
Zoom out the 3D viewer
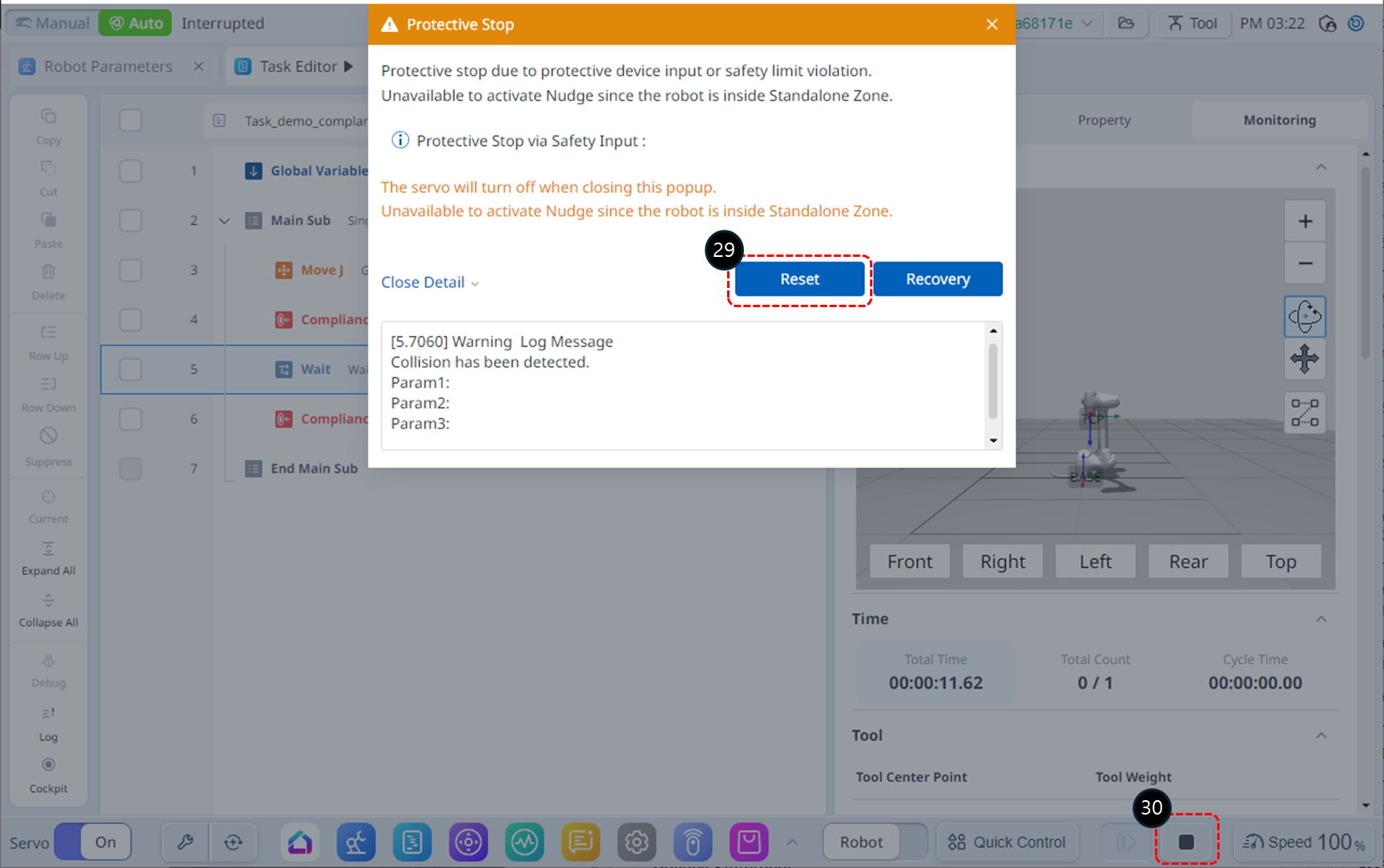(1304, 263)
